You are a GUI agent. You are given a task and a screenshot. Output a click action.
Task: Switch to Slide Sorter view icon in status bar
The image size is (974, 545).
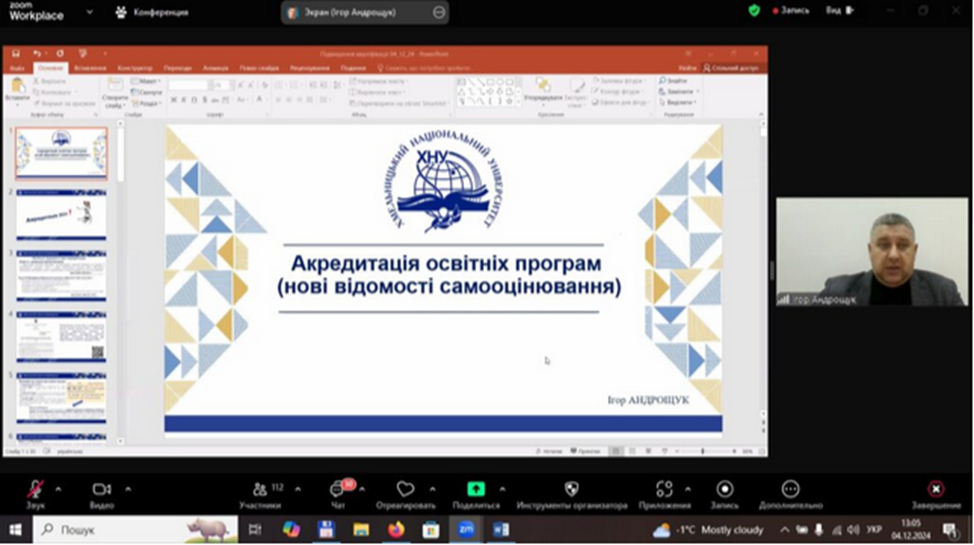[632, 451]
